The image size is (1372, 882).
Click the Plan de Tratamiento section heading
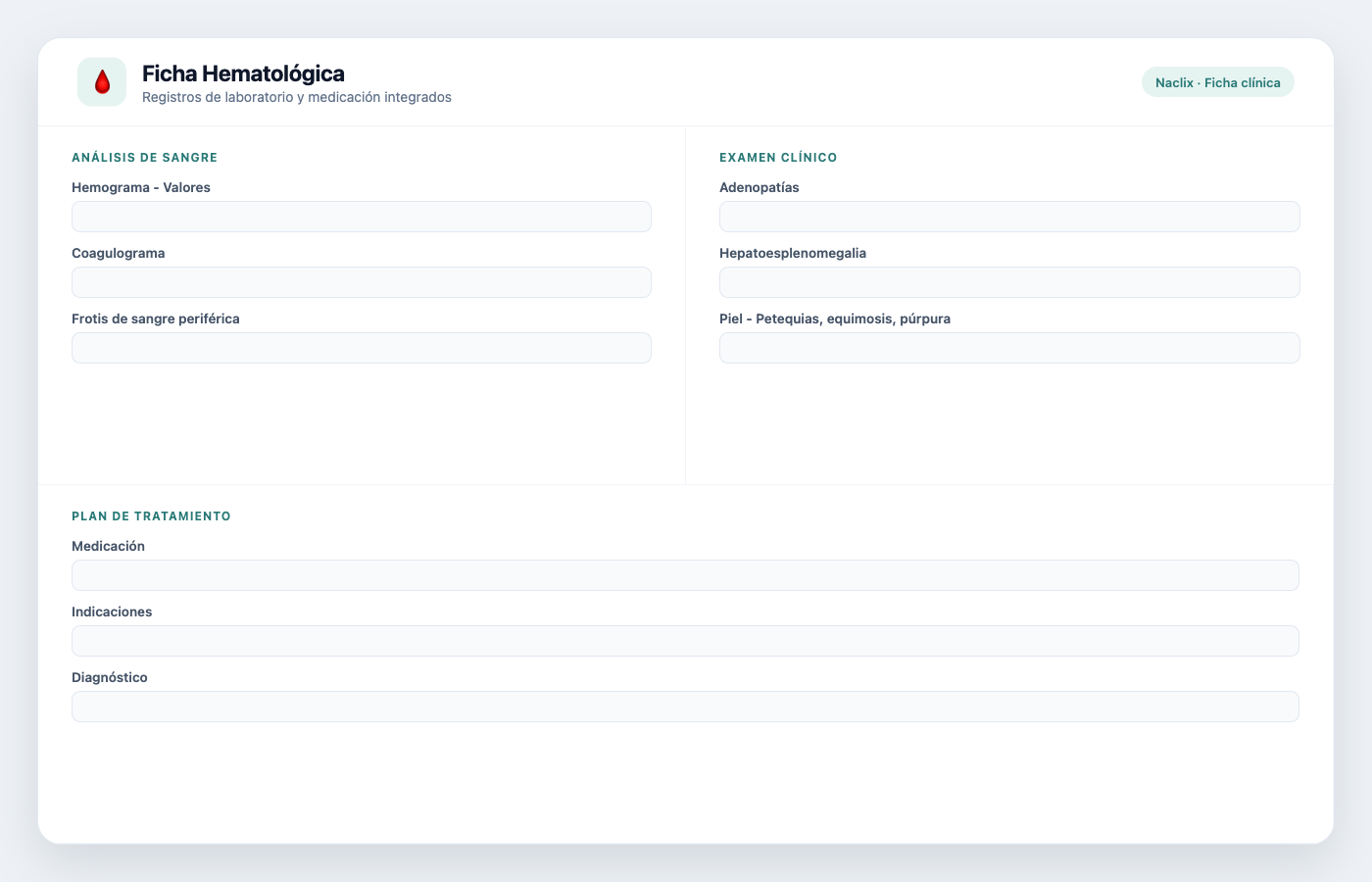[151, 516]
